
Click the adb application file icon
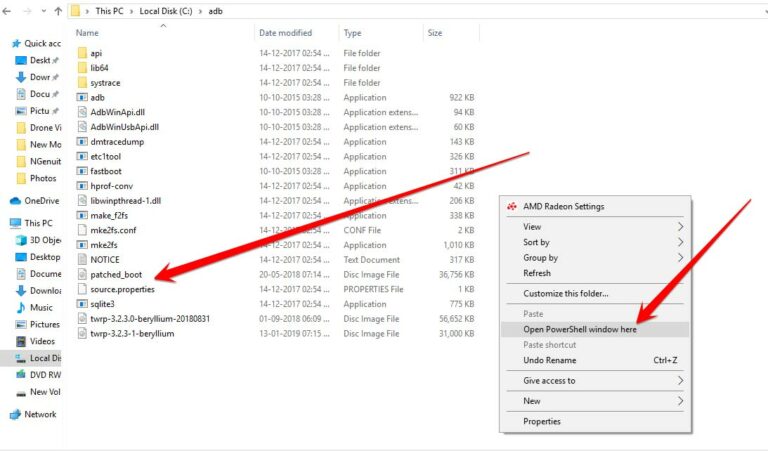pyautogui.click(x=82, y=98)
